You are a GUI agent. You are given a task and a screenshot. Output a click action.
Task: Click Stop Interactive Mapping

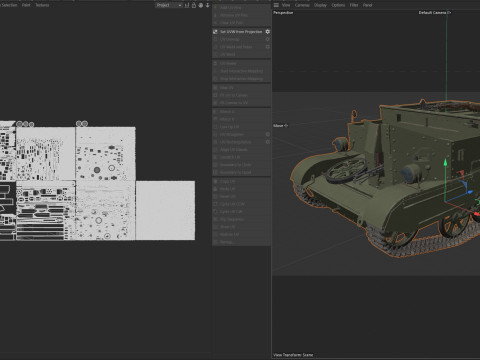pyautogui.click(x=241, y=79)
